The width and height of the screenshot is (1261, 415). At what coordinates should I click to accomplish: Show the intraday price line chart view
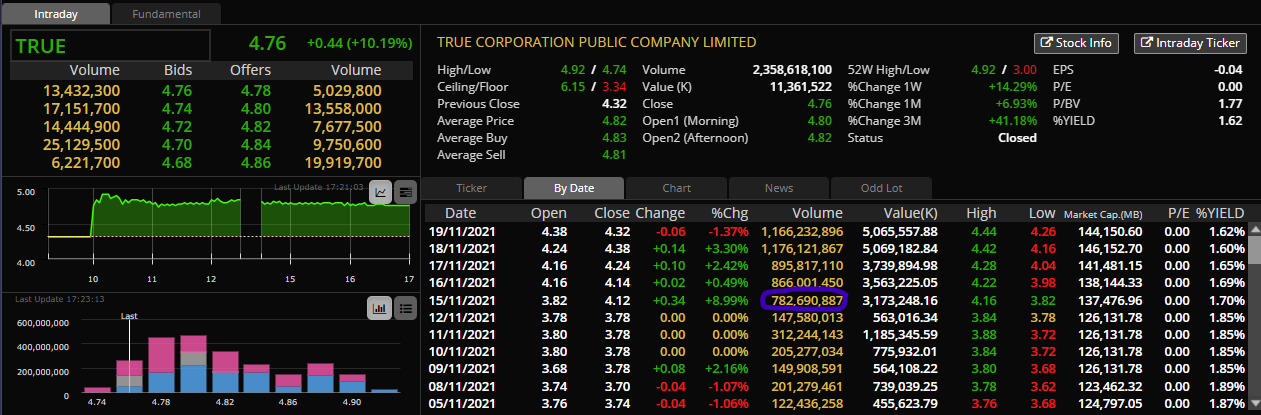381,192
